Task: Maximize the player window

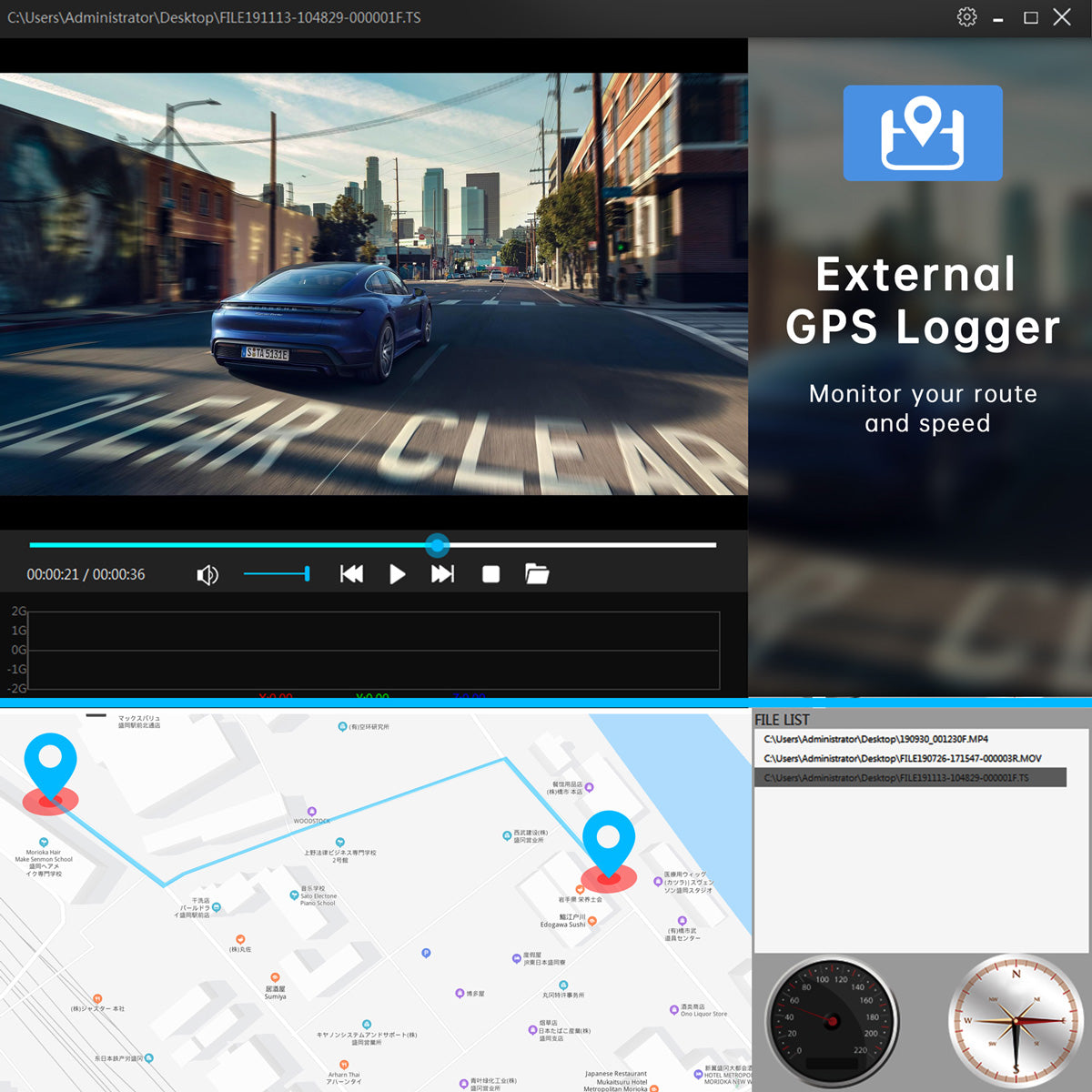Action: (x=1030, y=17)
